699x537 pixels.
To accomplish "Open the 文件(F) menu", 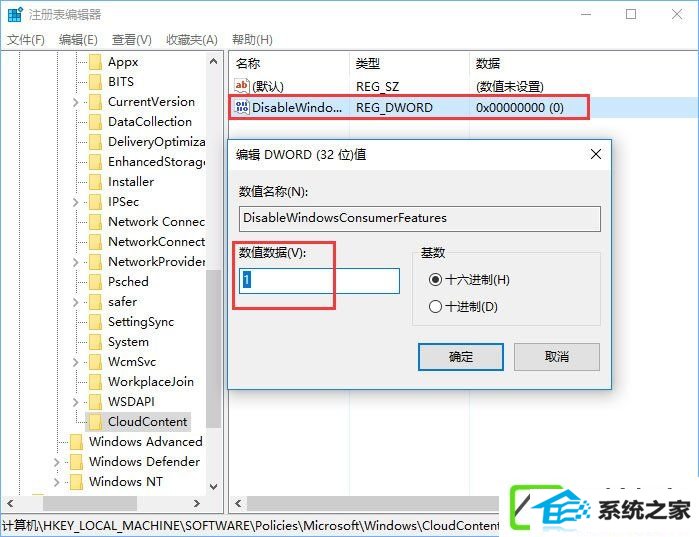I will (26, 40).
